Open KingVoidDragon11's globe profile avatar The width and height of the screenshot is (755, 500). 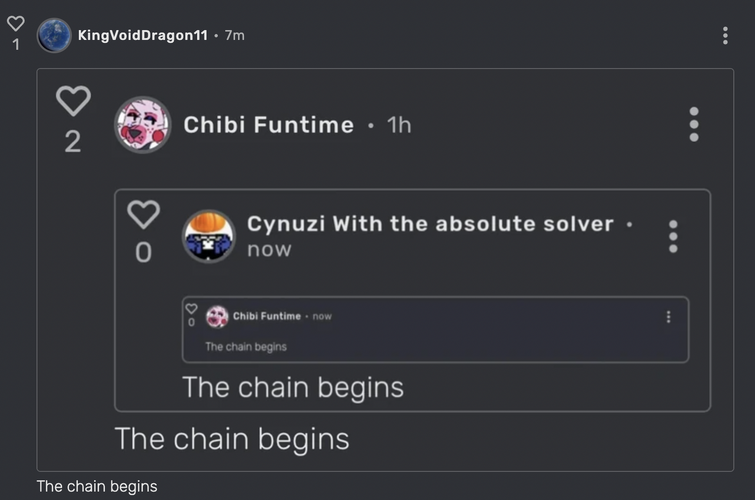tap(54, 35)
